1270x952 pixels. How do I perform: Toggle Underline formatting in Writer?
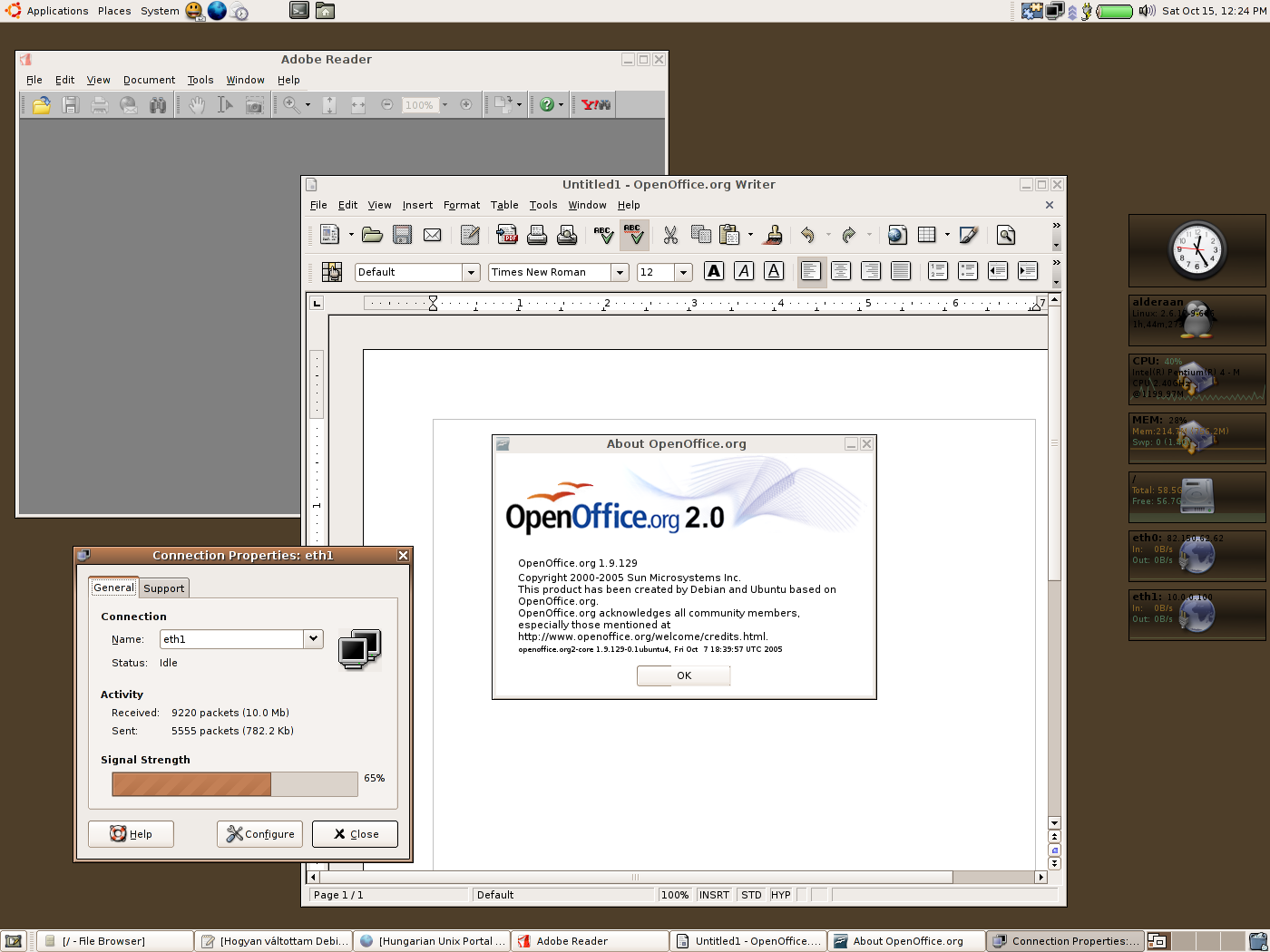[774, 271]
